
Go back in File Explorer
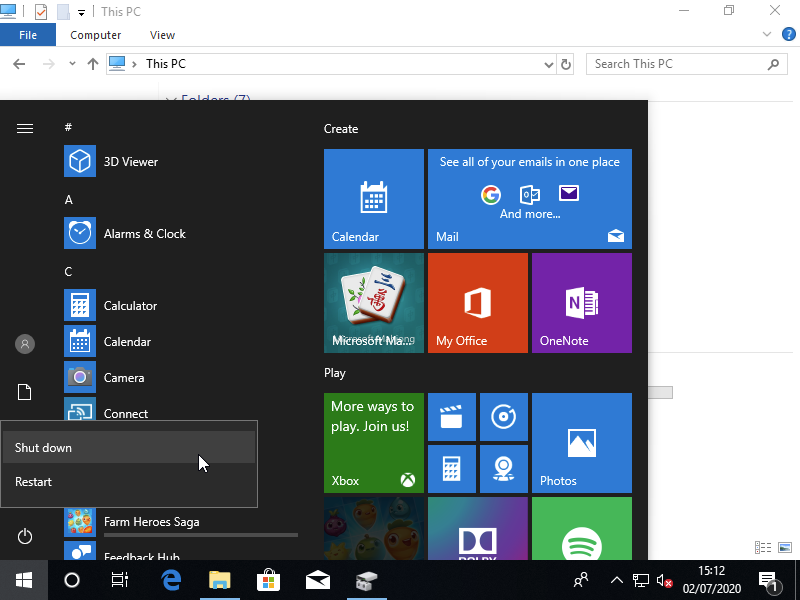[x=19, y=64]
